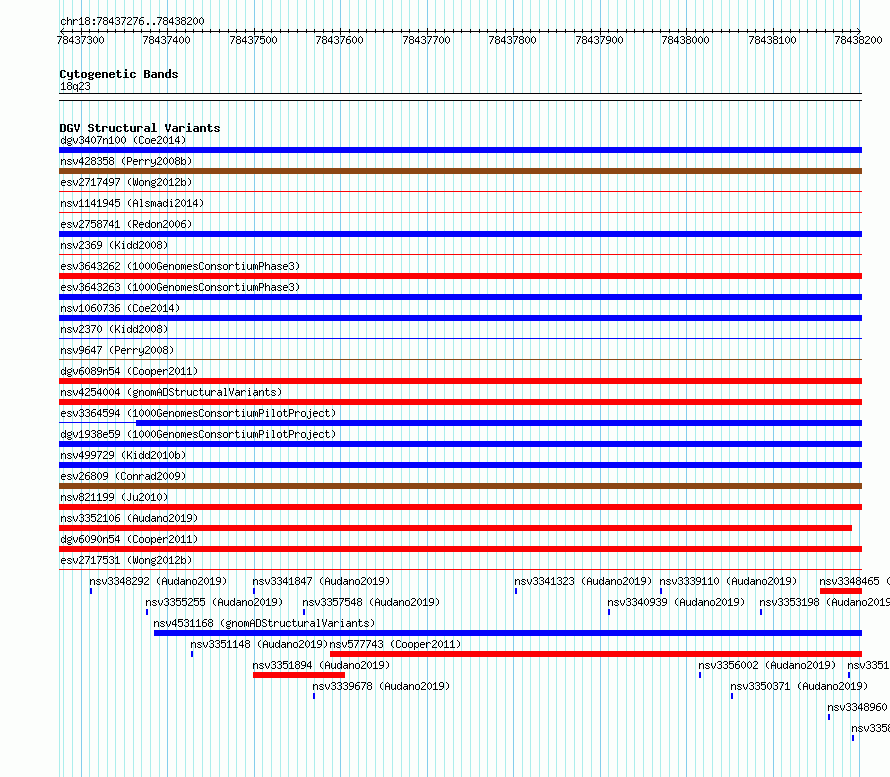Select the nsv2369 (Kidd2008) label
The image size is (890, 777).
114,245
